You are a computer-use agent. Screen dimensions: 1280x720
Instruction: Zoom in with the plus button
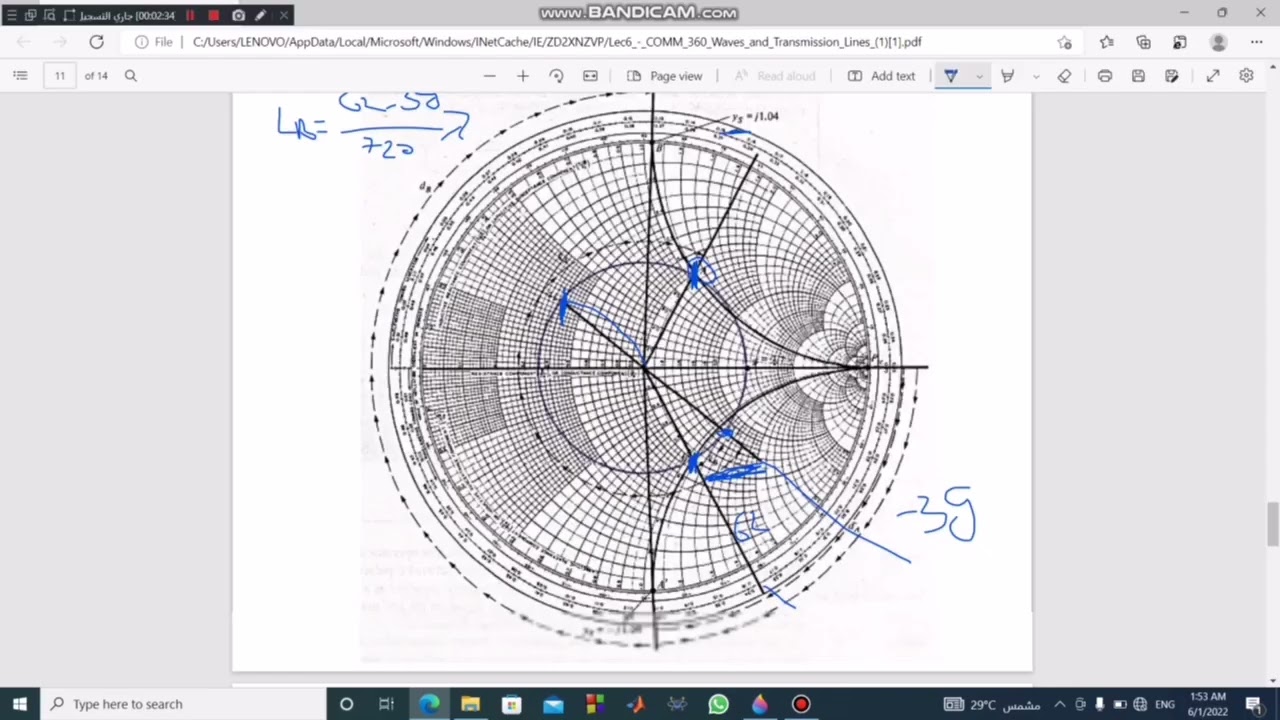point(522,76)
